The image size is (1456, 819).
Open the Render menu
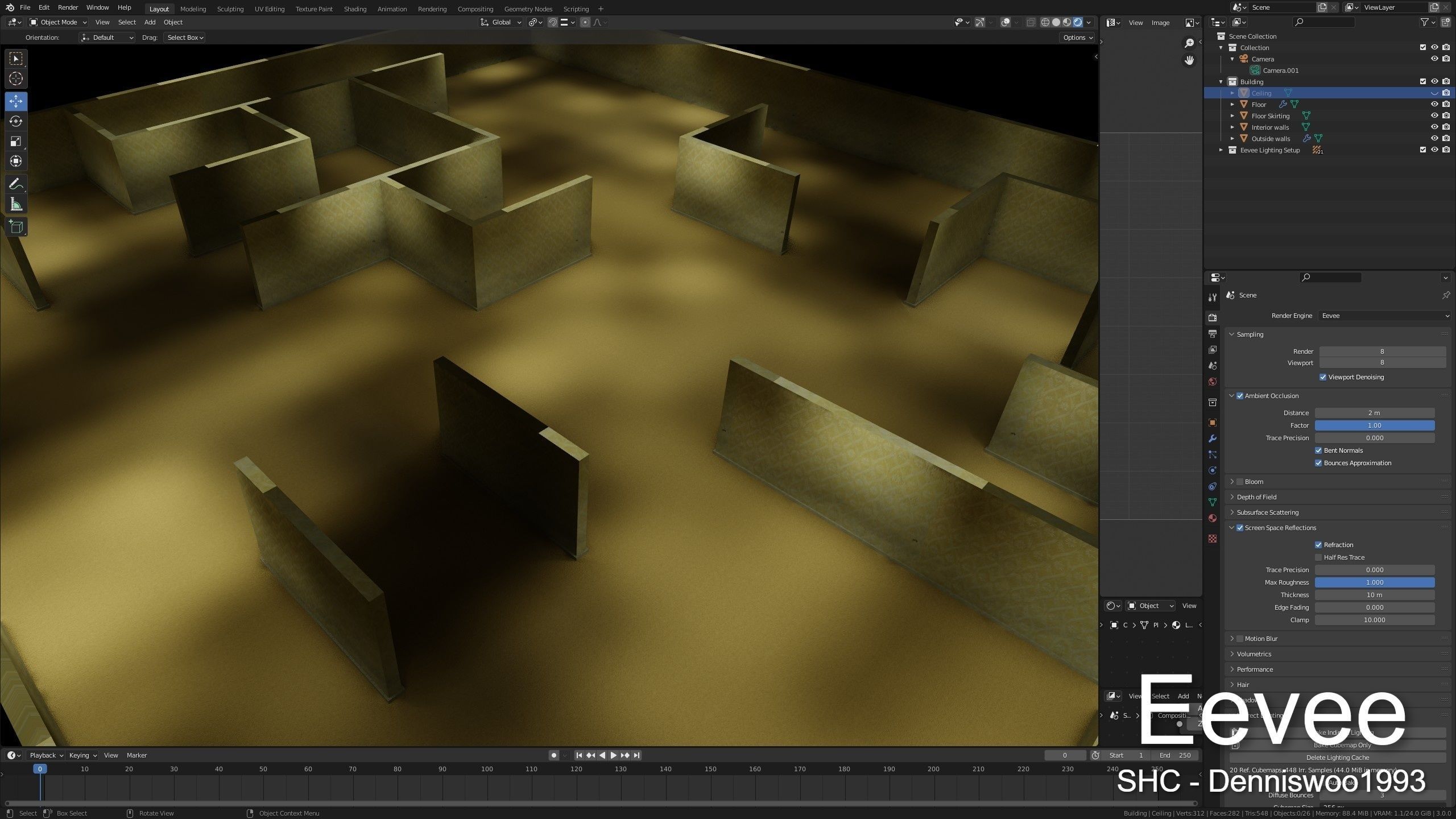coord(68,7)
